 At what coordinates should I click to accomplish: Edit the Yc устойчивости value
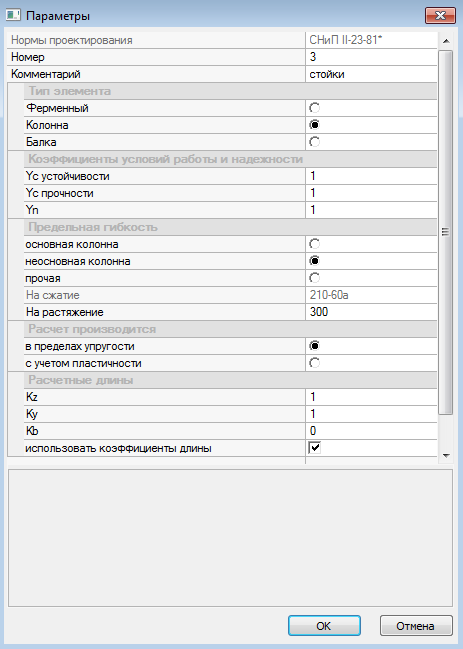(371, 176)
